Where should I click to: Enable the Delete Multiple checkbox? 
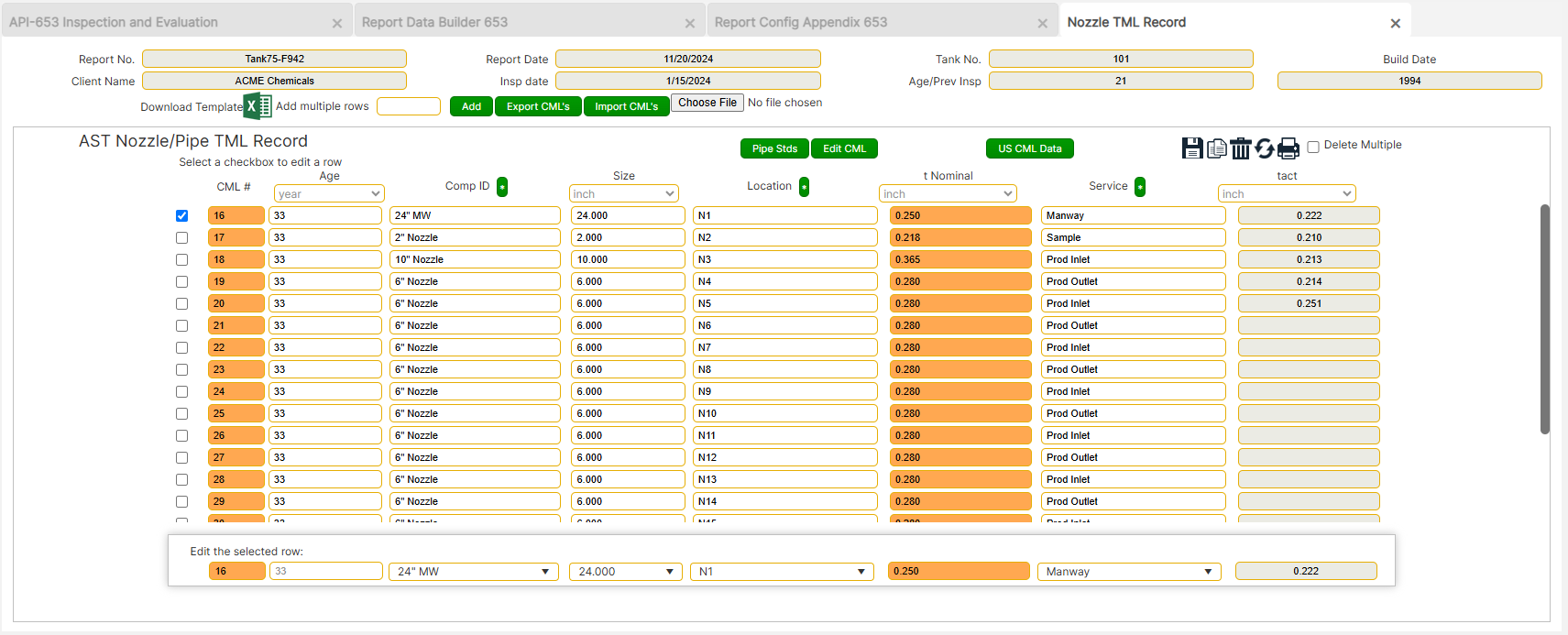[x=1313, y=147]
